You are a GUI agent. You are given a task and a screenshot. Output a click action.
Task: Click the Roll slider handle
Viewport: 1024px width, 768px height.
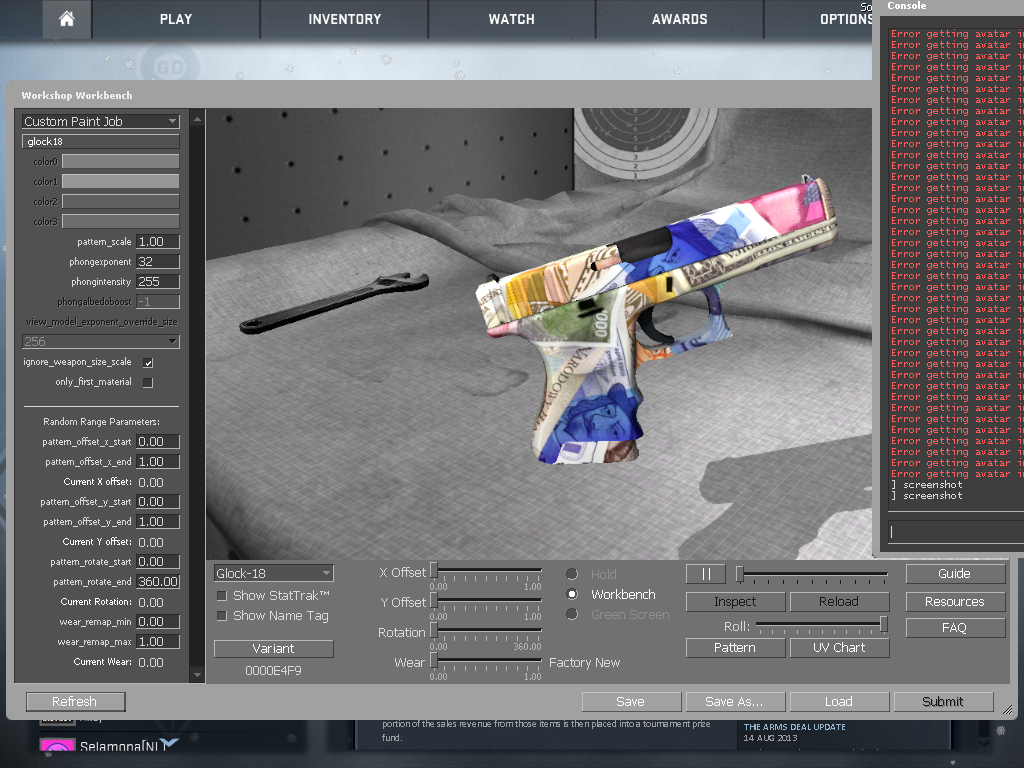(884, 624)
